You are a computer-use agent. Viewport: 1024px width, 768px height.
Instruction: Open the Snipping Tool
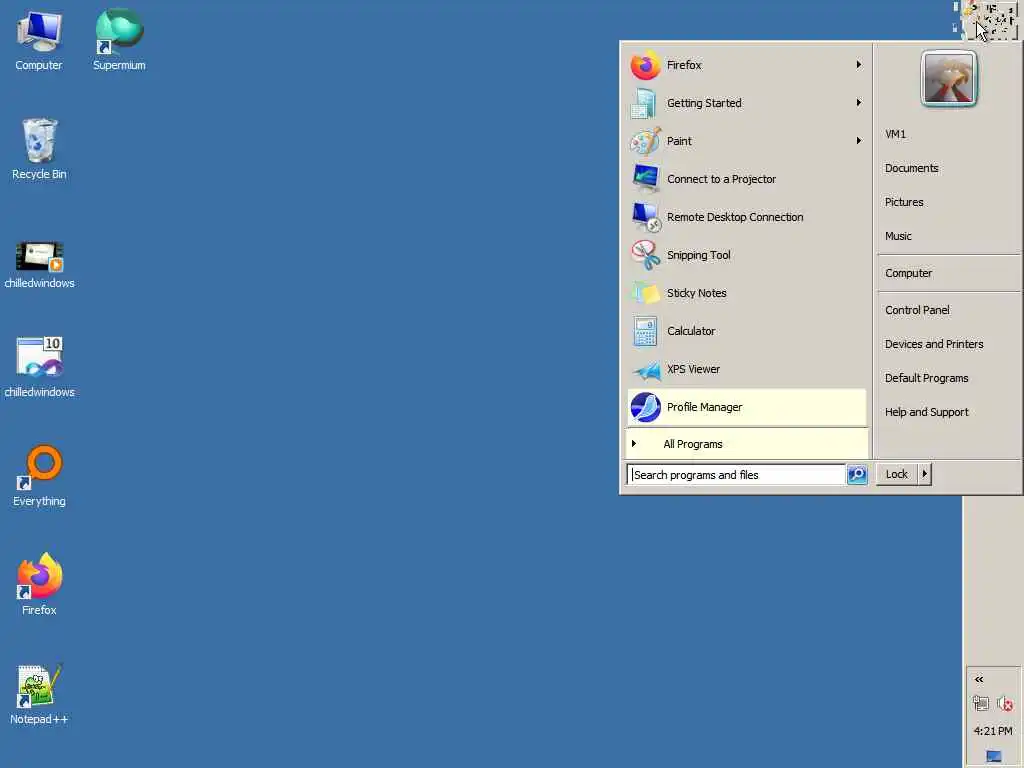point(746,255)
